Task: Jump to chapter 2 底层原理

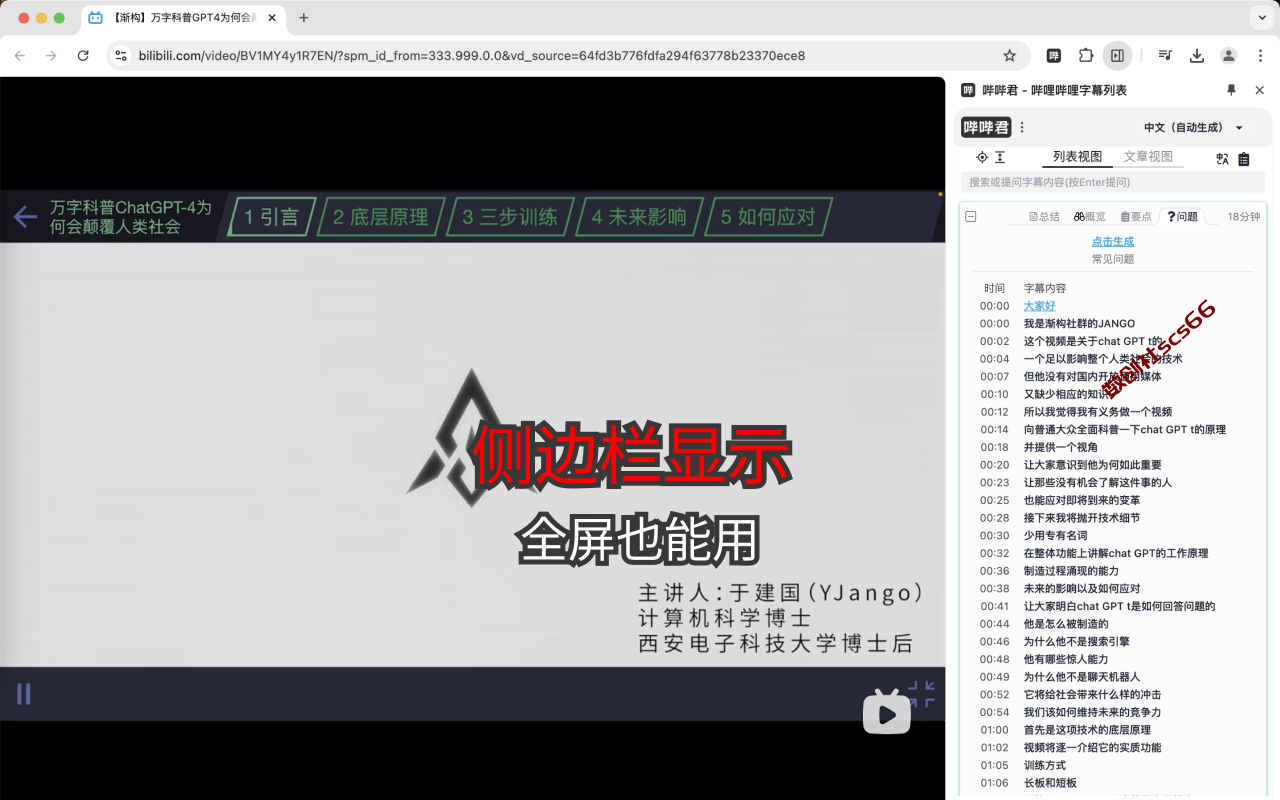Action: [380, 217]
